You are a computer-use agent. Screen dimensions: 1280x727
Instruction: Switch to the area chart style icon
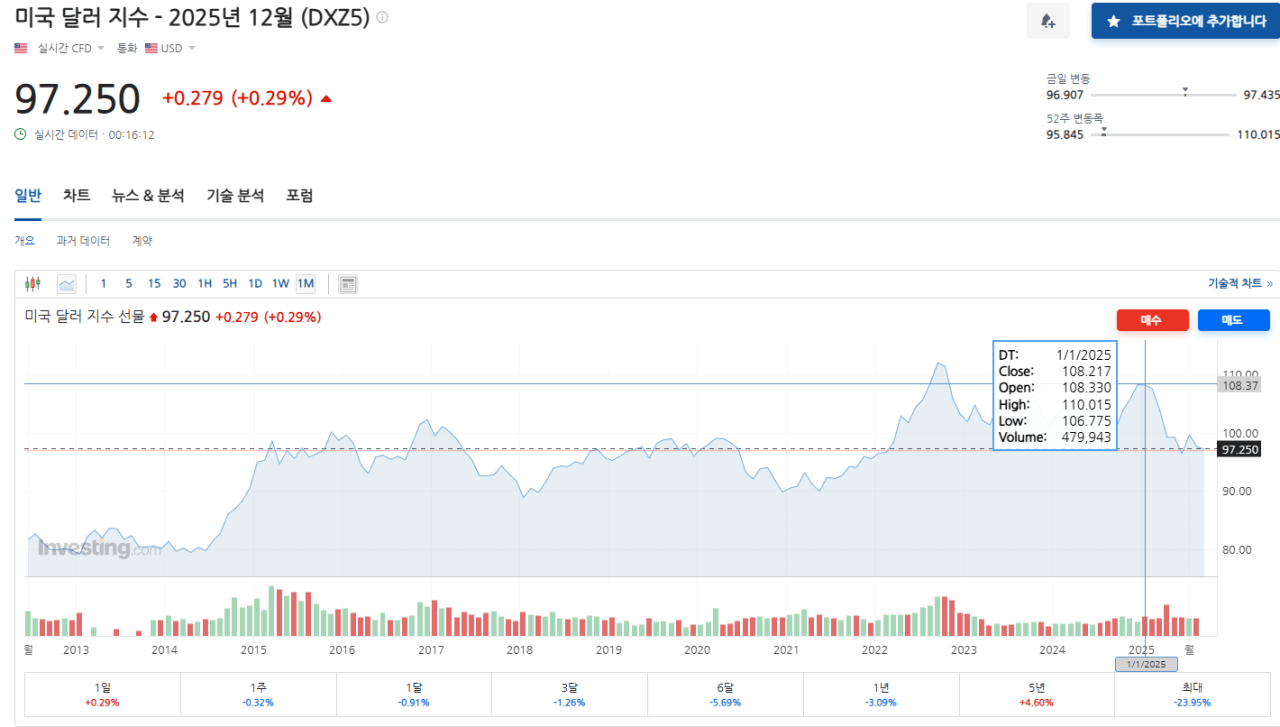point(66,283)
